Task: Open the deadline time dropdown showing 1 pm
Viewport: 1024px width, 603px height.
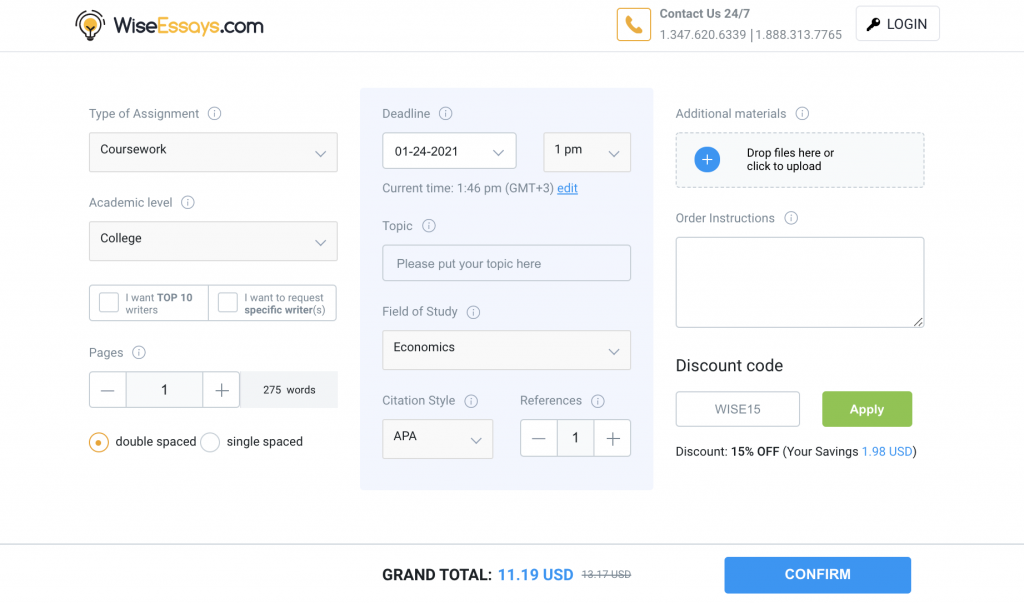Action: click(x=587, y=152)
